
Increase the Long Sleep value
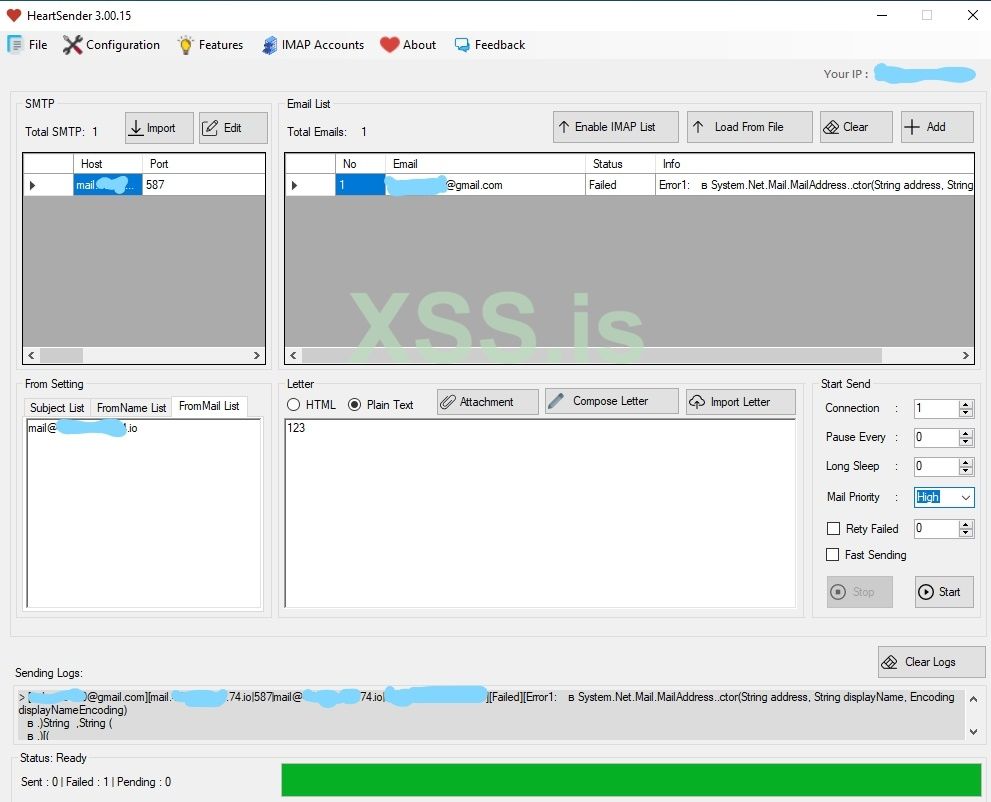[966, 463]
